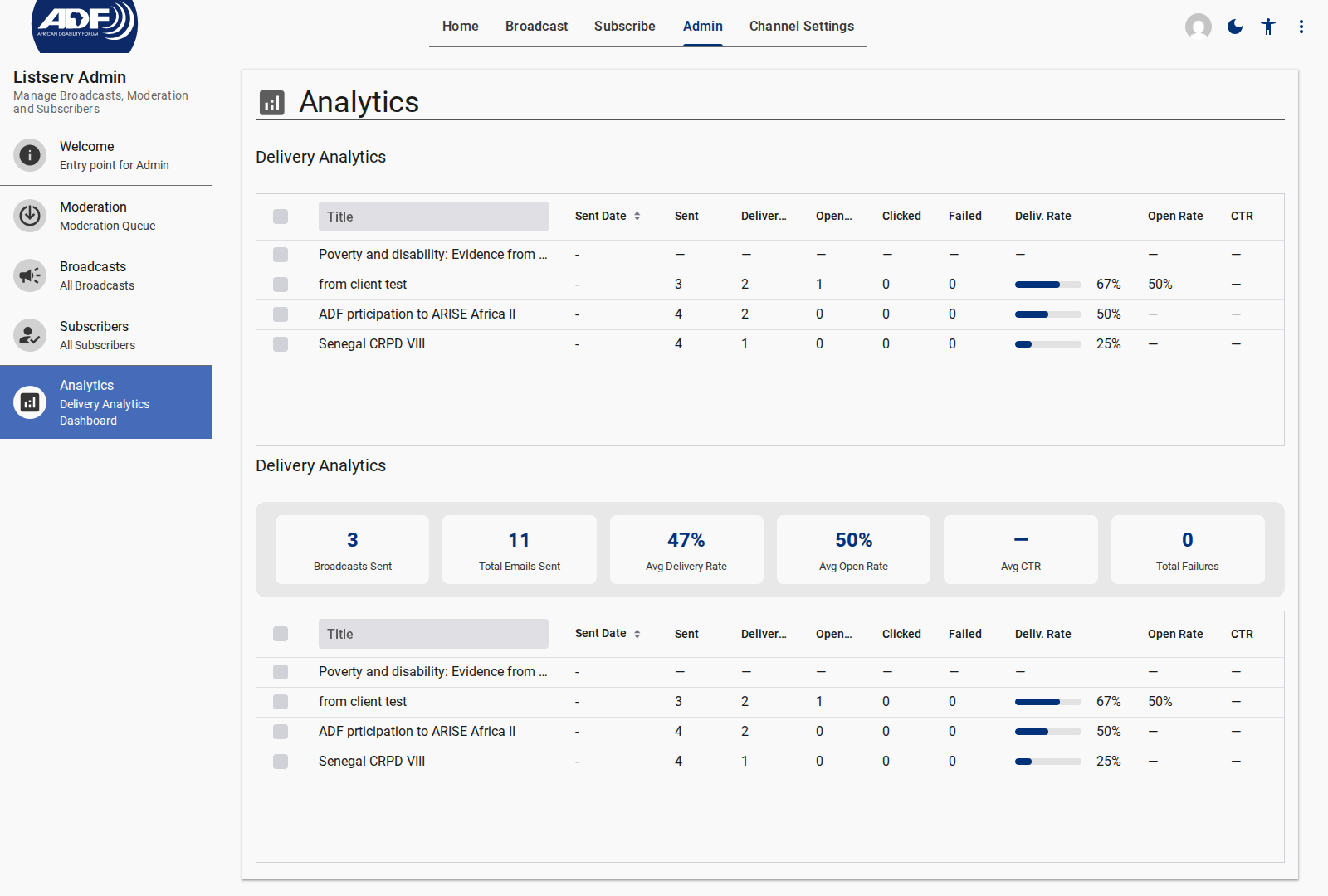The image size is (1328, 896).
Task: Toggle dark mode moon icon
Action: click(1235, 27)
